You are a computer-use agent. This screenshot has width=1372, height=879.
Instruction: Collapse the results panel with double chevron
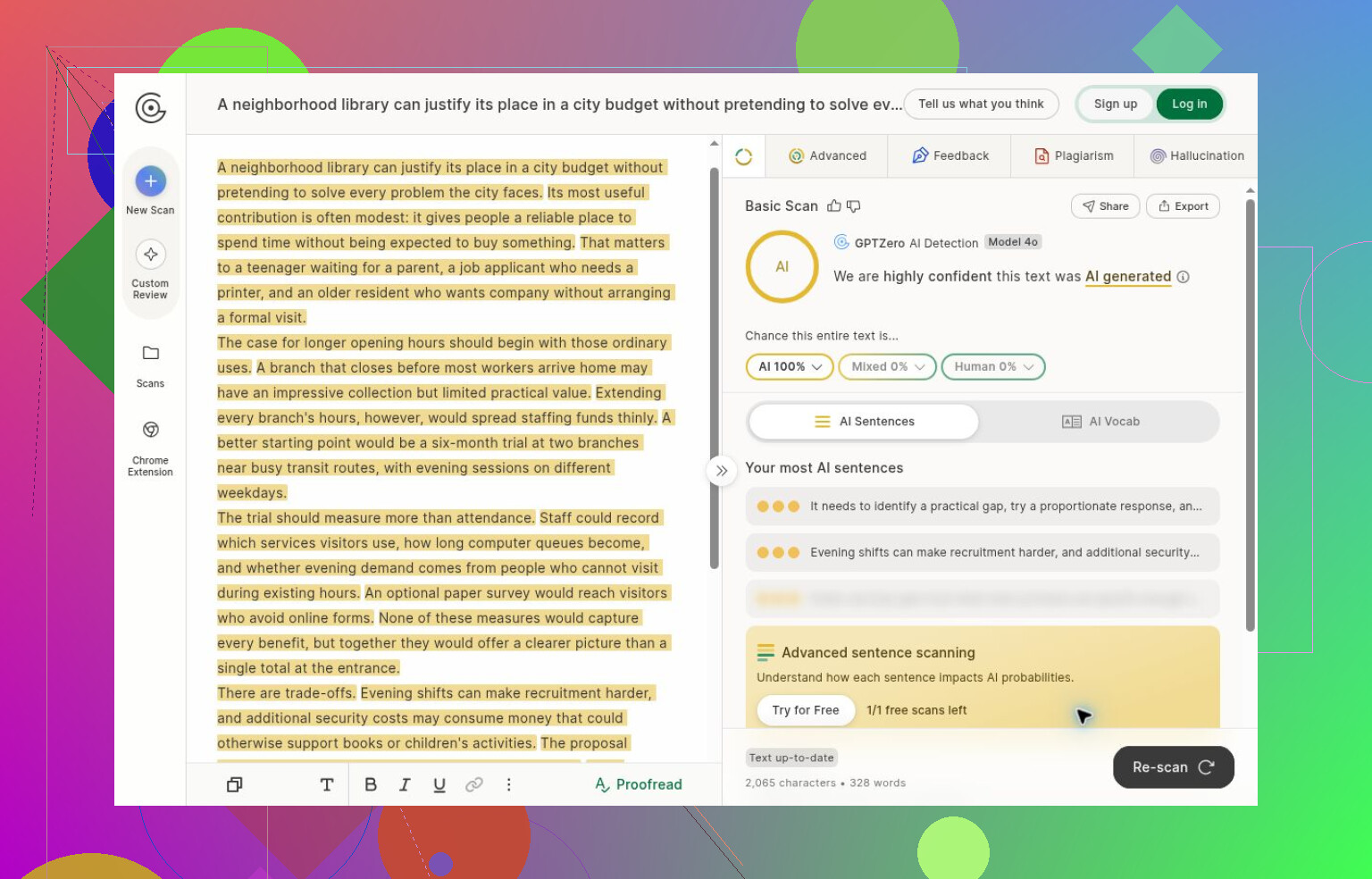[x=722, y=471]
